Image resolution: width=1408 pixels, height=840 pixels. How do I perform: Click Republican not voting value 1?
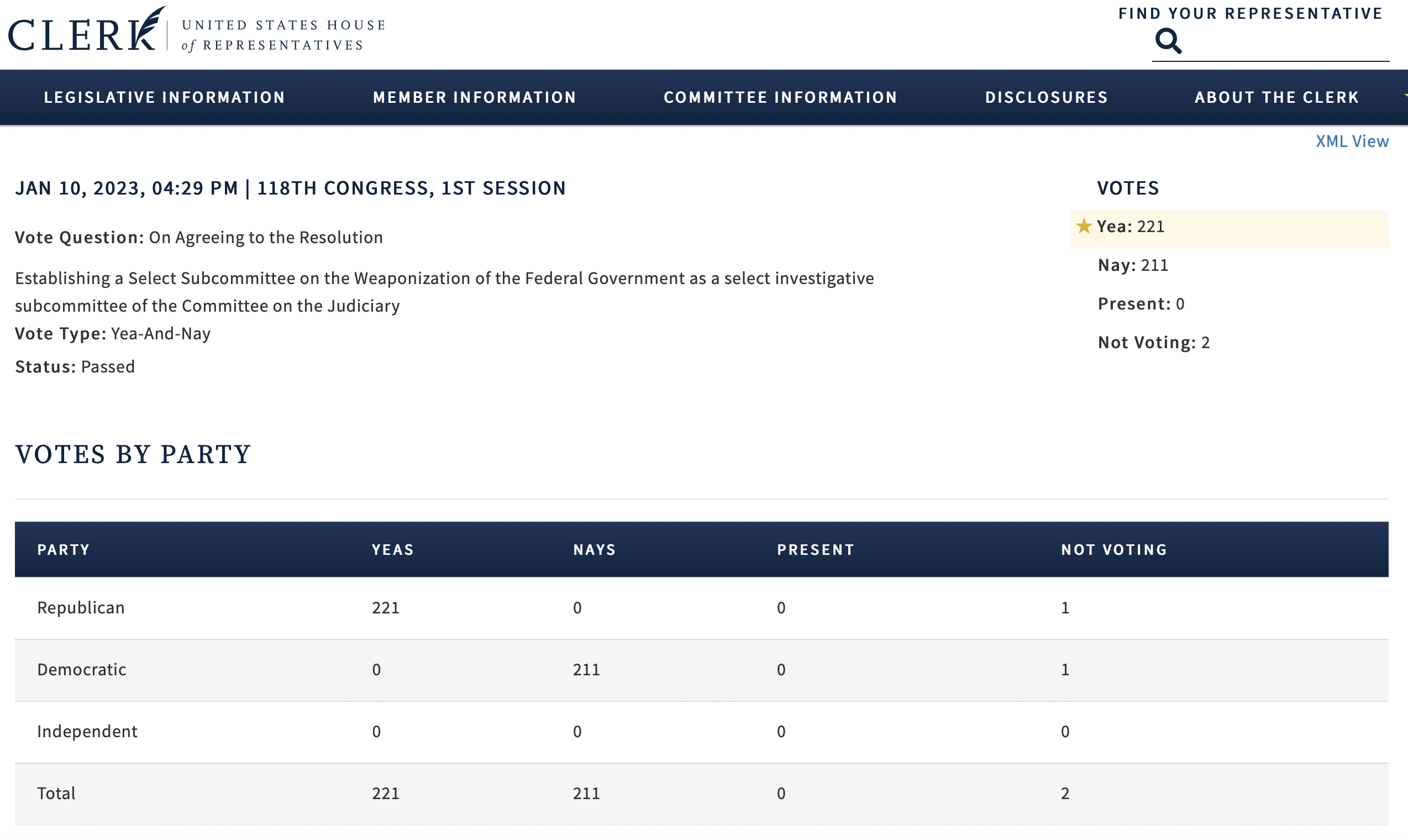1065,607
